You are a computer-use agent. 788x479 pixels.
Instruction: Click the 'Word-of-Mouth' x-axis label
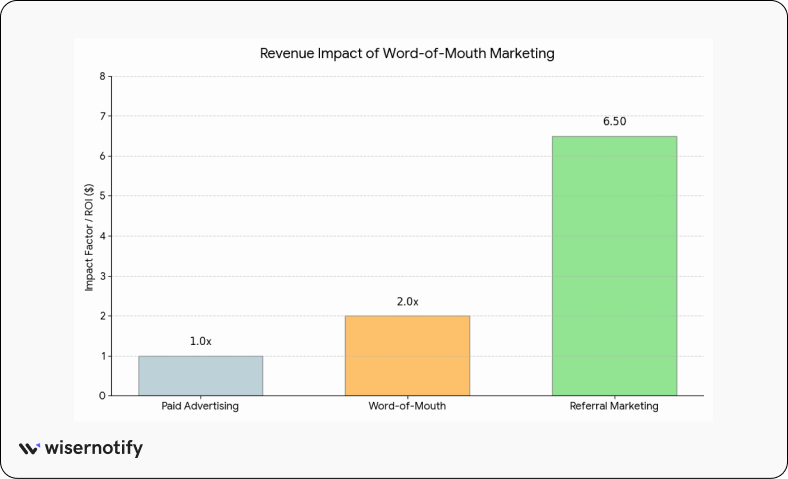click(407, 408)
